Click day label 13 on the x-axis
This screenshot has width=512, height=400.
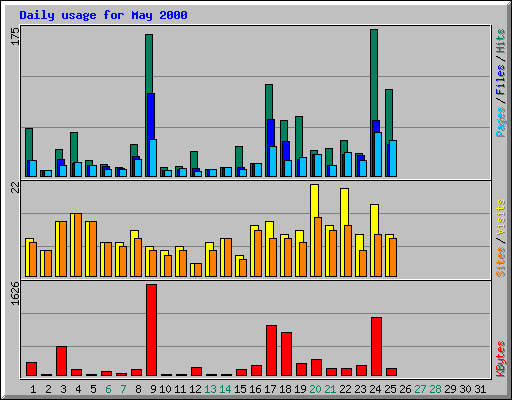[210, 389]
